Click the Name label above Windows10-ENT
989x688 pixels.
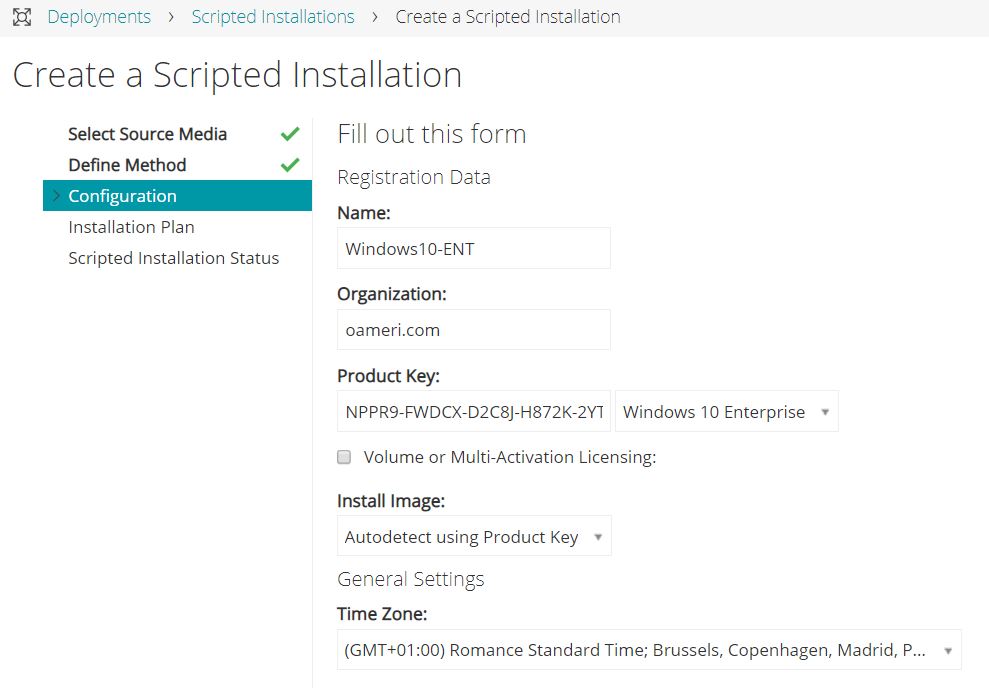364,213
